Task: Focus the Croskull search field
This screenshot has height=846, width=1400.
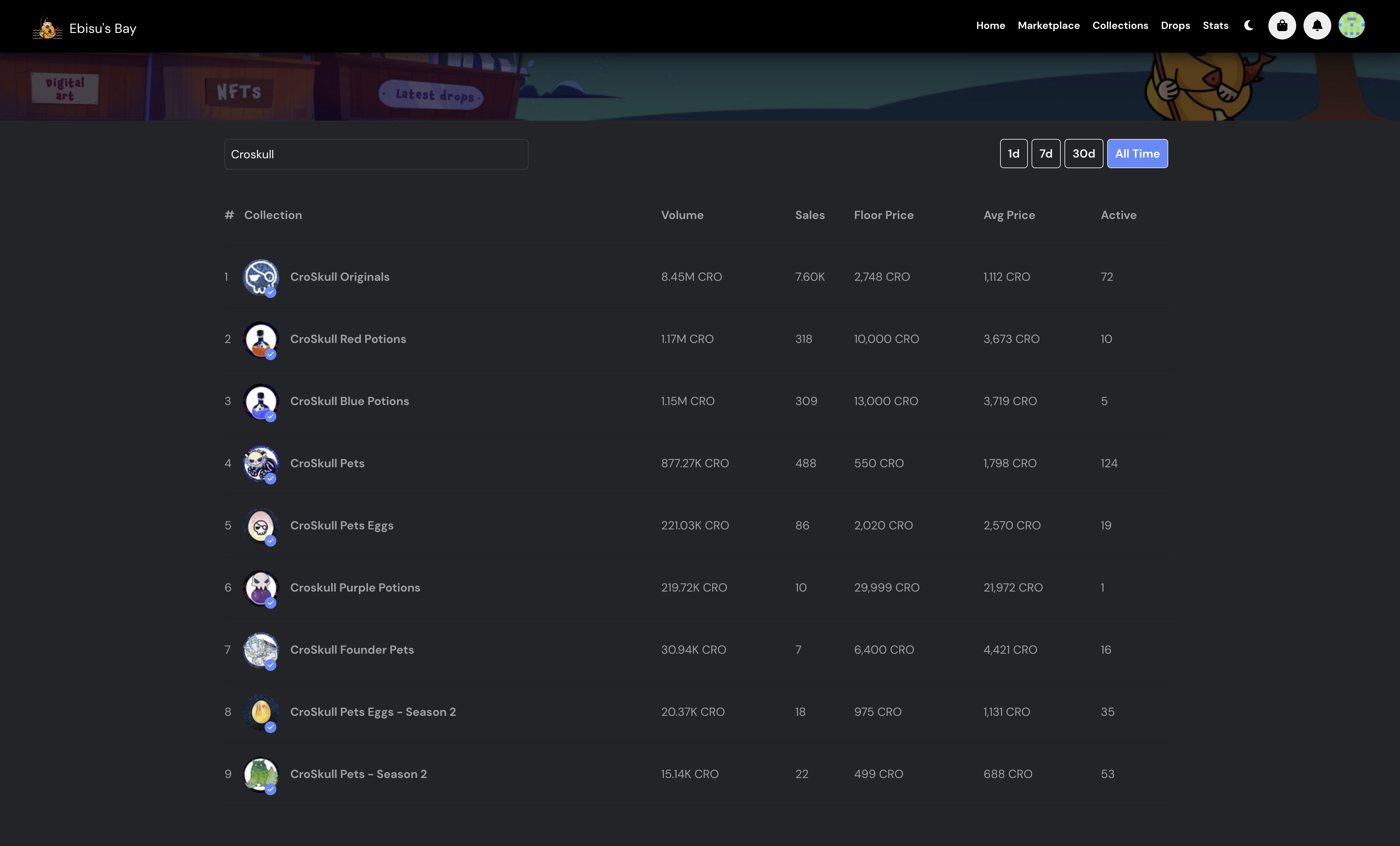Action: pyautogui.click(x=376, y=154)
